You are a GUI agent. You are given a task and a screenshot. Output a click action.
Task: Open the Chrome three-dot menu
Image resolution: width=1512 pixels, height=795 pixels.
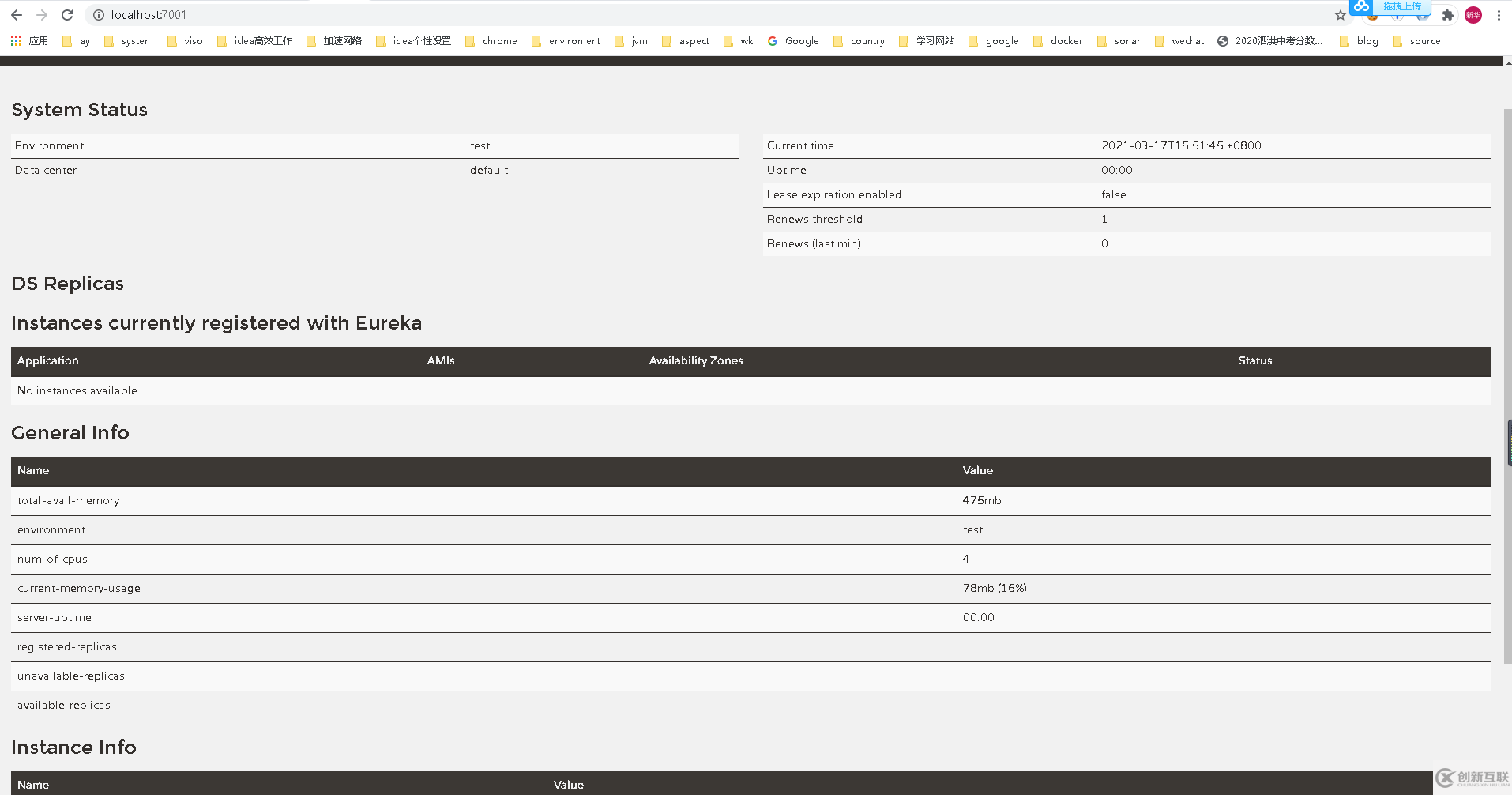[x=1499, y=15]
